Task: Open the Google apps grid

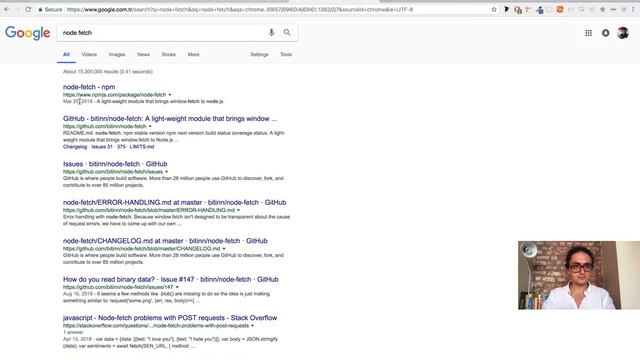Action: (588, 33)
